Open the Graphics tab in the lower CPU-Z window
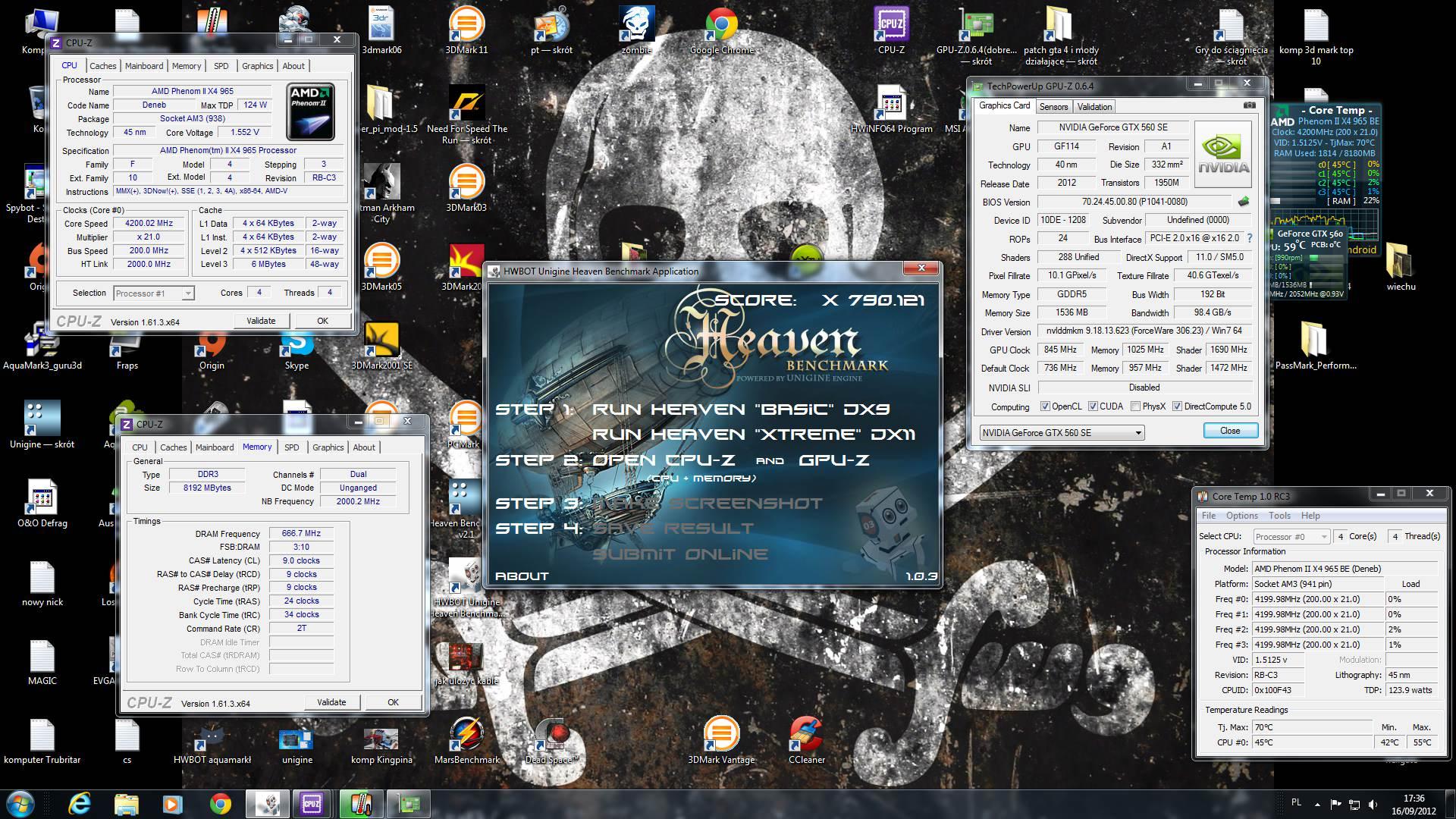The image size is (1456, 819). pyautogui.click(x=328, y=447)
